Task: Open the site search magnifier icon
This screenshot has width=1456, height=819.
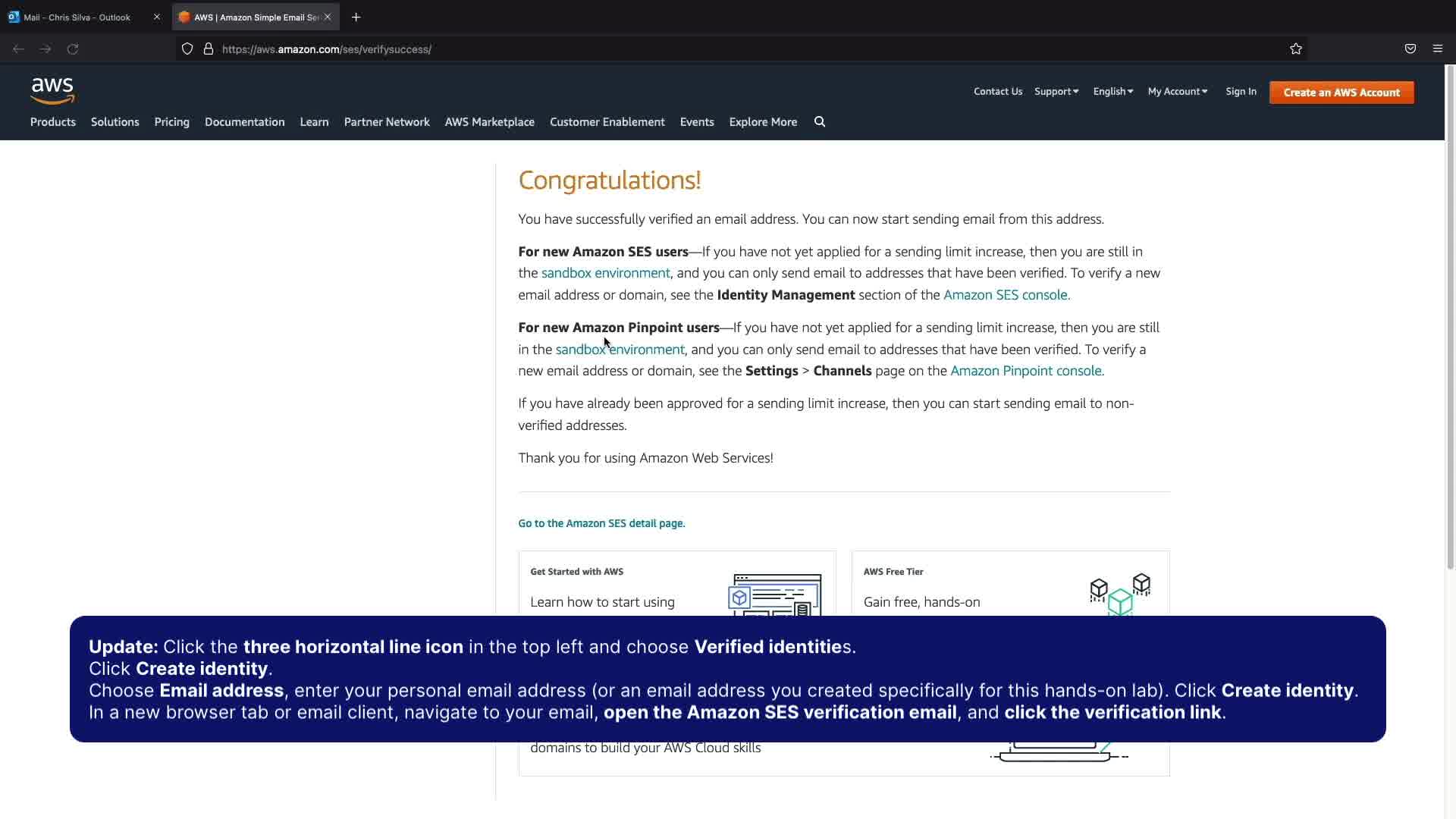Action: (820, 122)
